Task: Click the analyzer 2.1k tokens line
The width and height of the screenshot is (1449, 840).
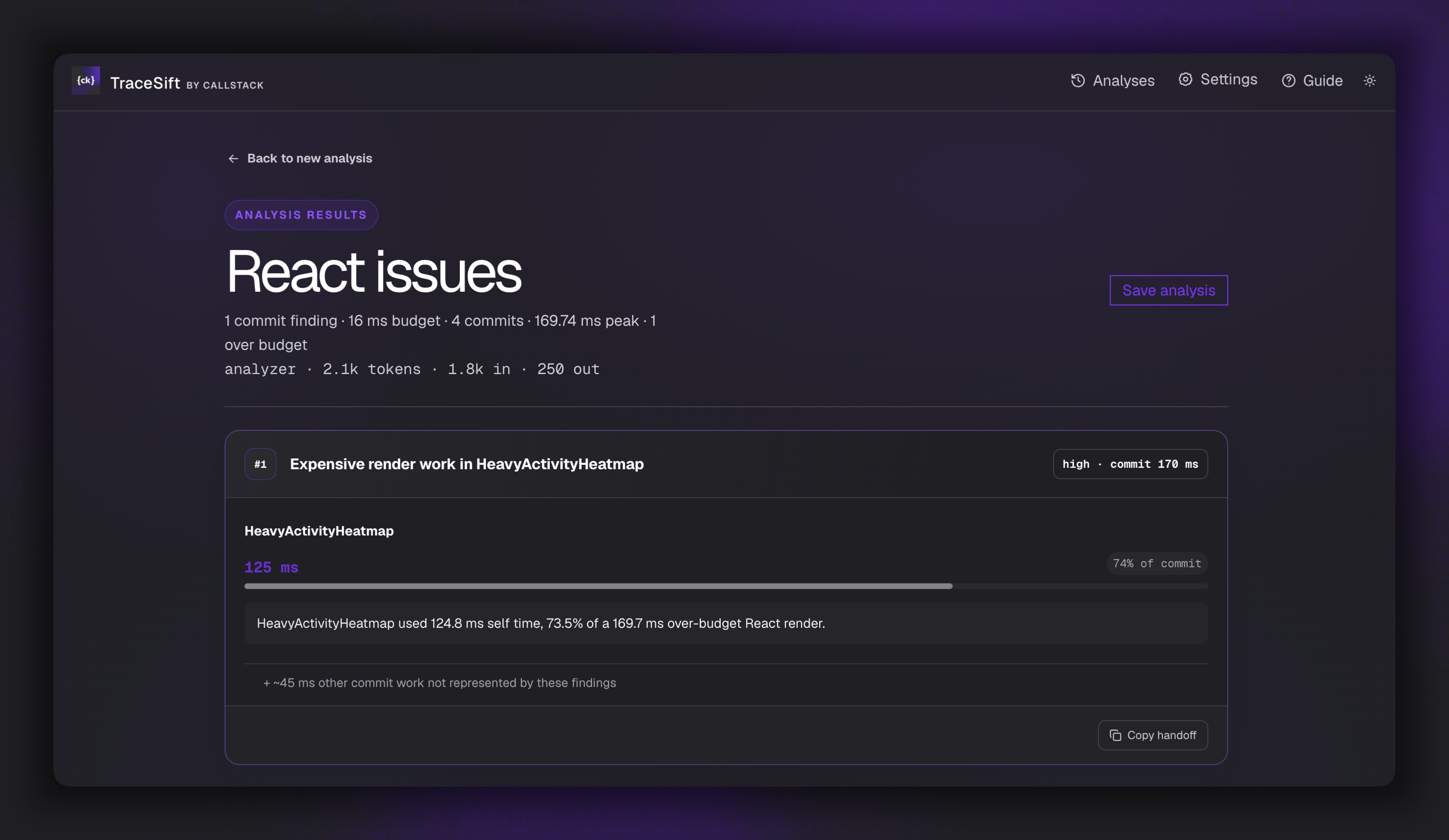Action: (x=411, y=369)
